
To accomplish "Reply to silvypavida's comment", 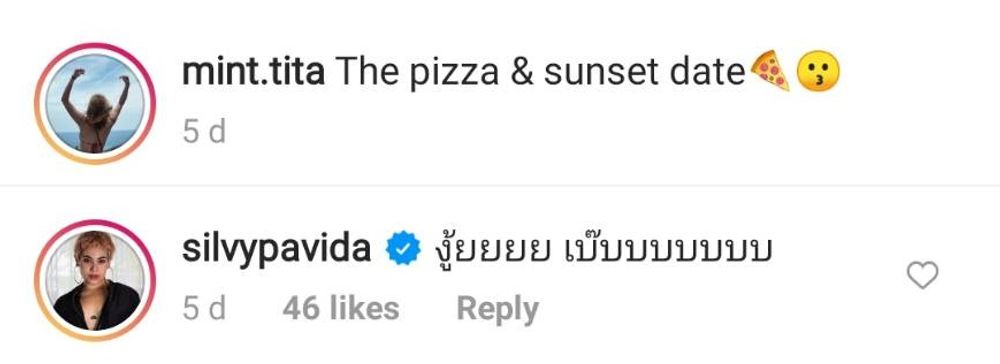I will [x=497, y=309].
